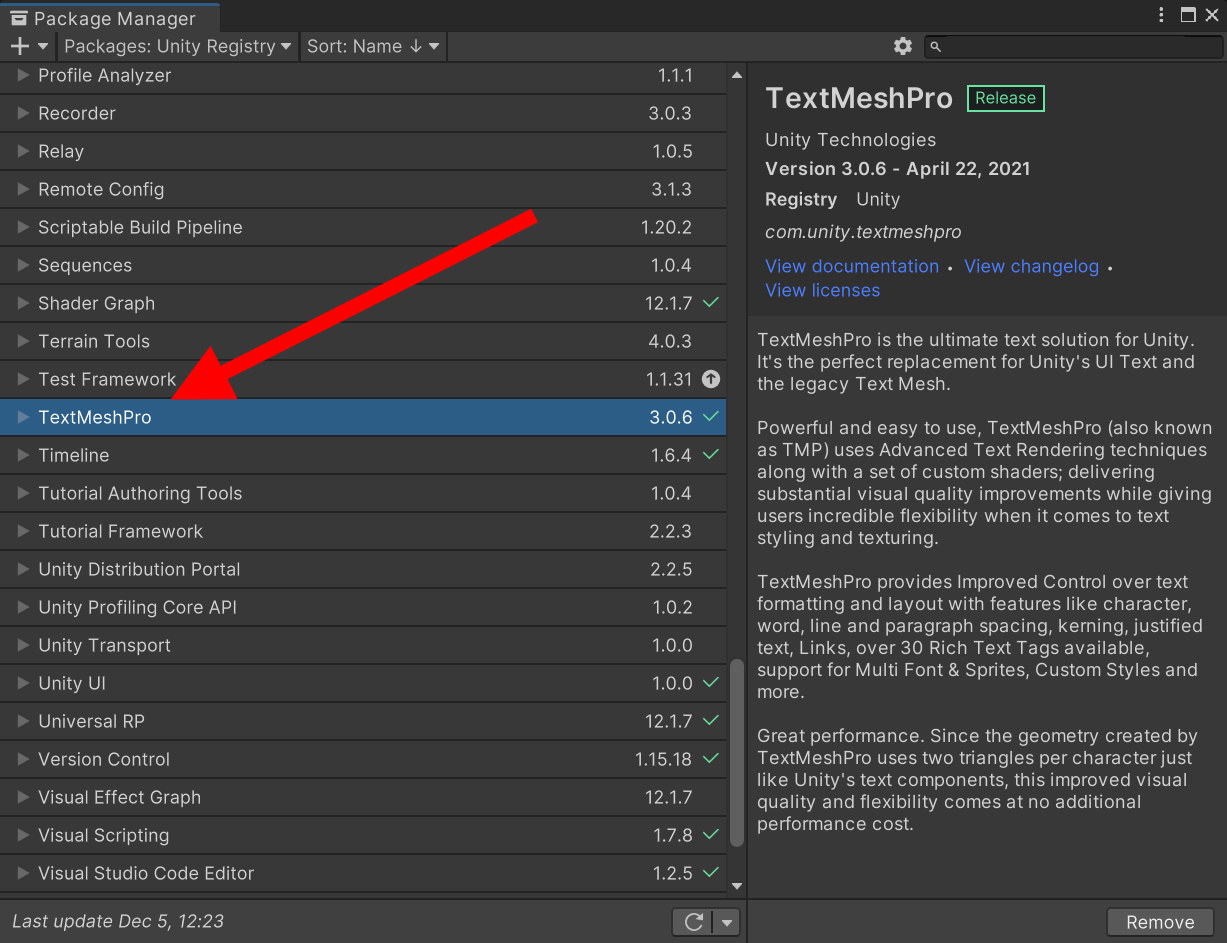Select the Tutorial Framework package
The width and height of the screenshot is (1227, 943).
coord(363,531)
